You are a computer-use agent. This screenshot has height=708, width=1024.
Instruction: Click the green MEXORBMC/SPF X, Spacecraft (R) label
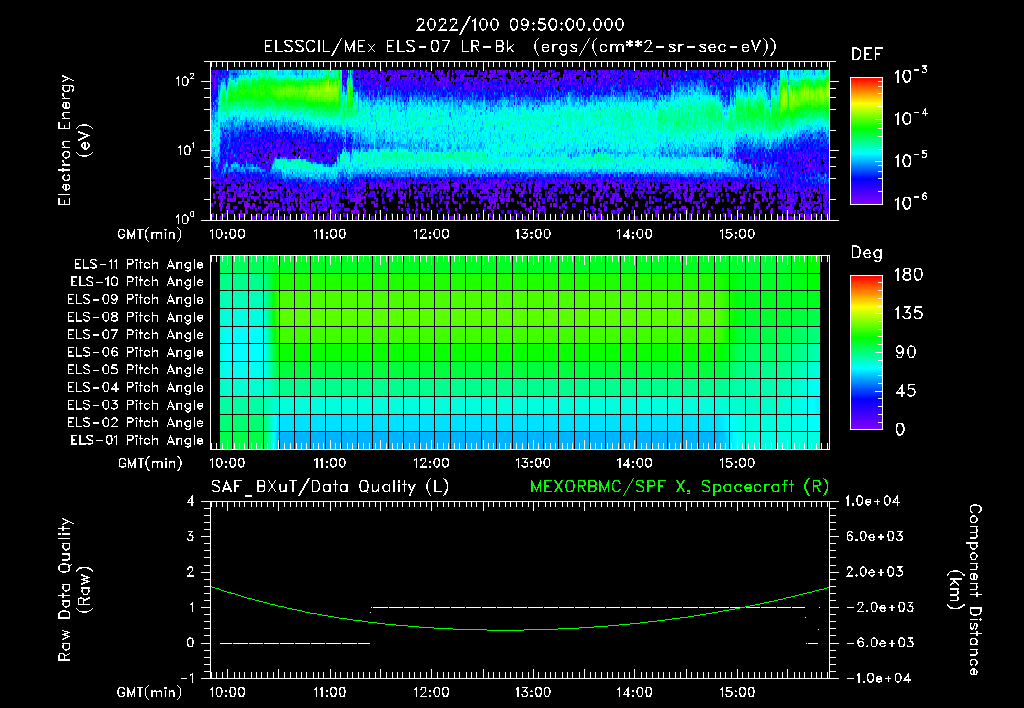coord(679,487)
